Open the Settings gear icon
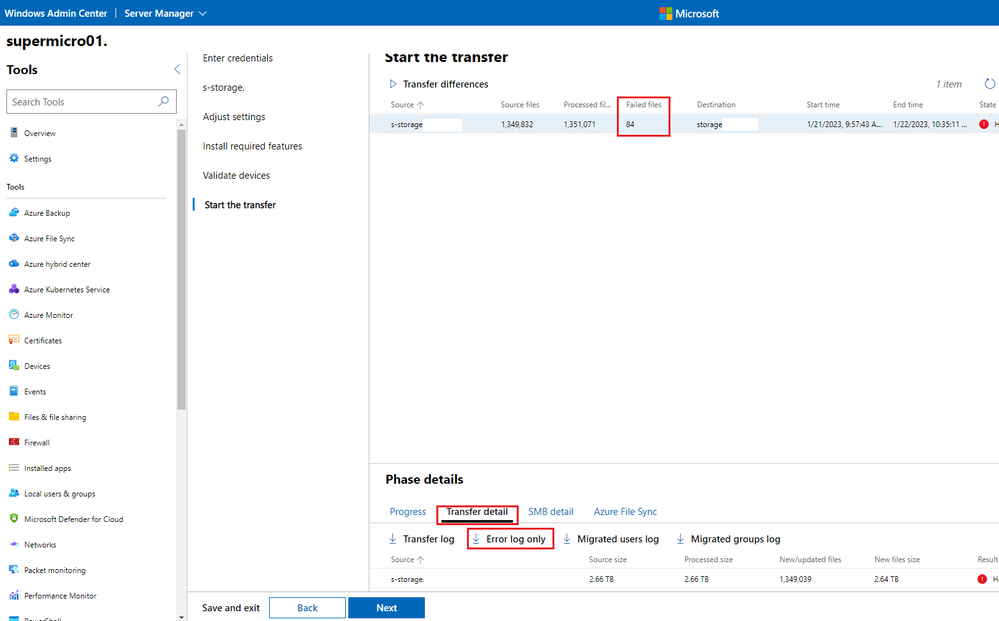The image size is (999, 621). click(x=14, y=158)
